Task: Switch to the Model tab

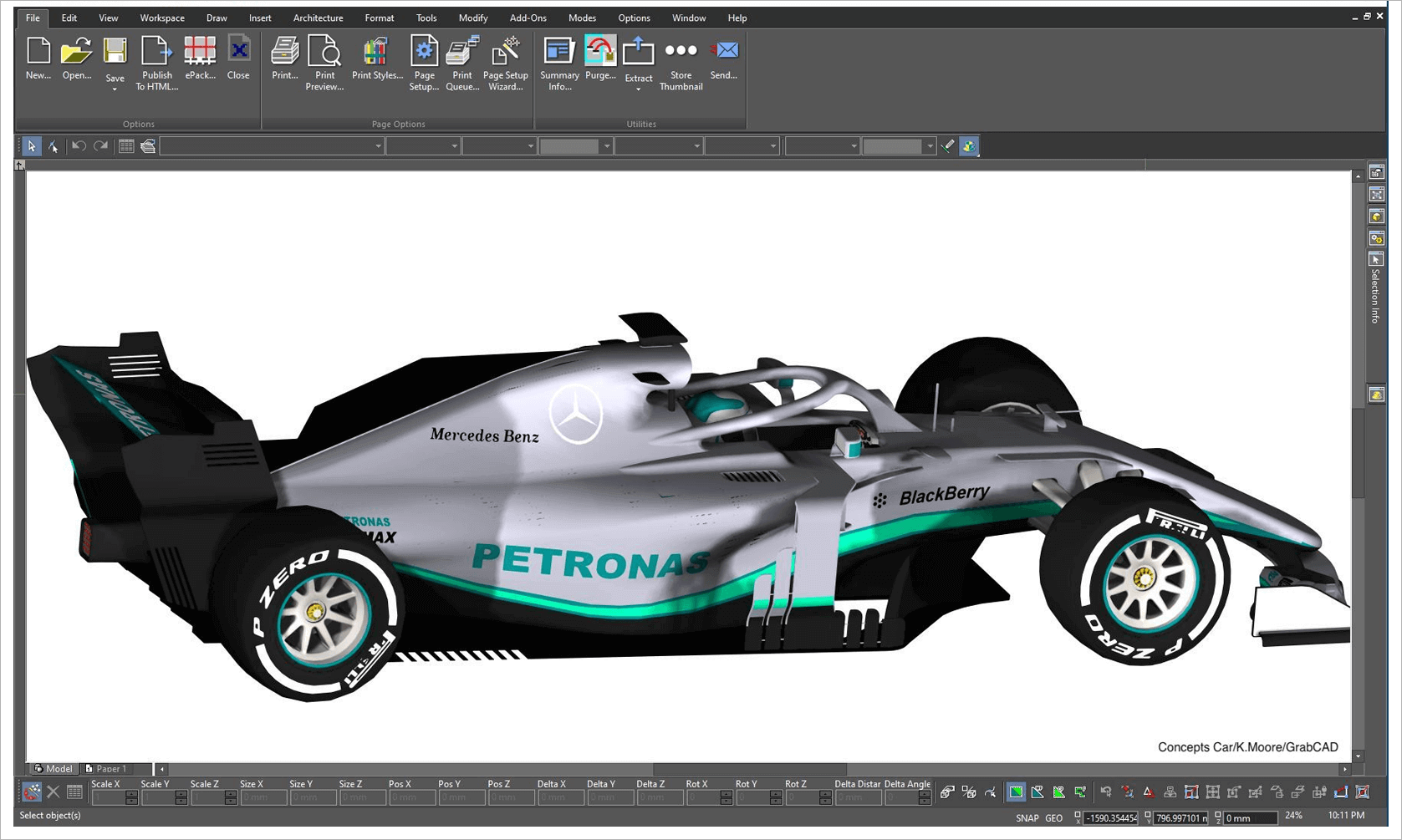Action: pyautogui.click(x=54, y=769)
